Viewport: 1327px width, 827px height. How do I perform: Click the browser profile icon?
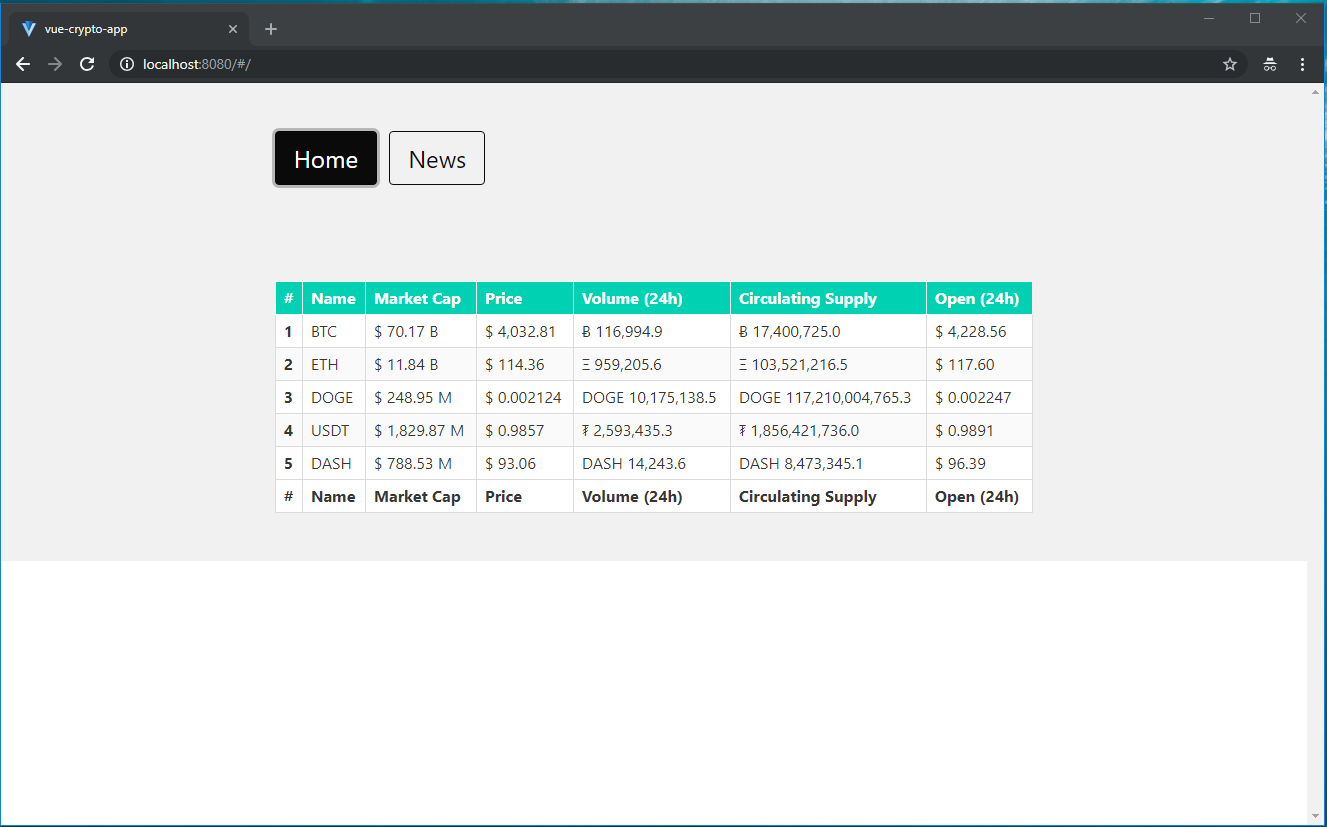[1268, 63]
